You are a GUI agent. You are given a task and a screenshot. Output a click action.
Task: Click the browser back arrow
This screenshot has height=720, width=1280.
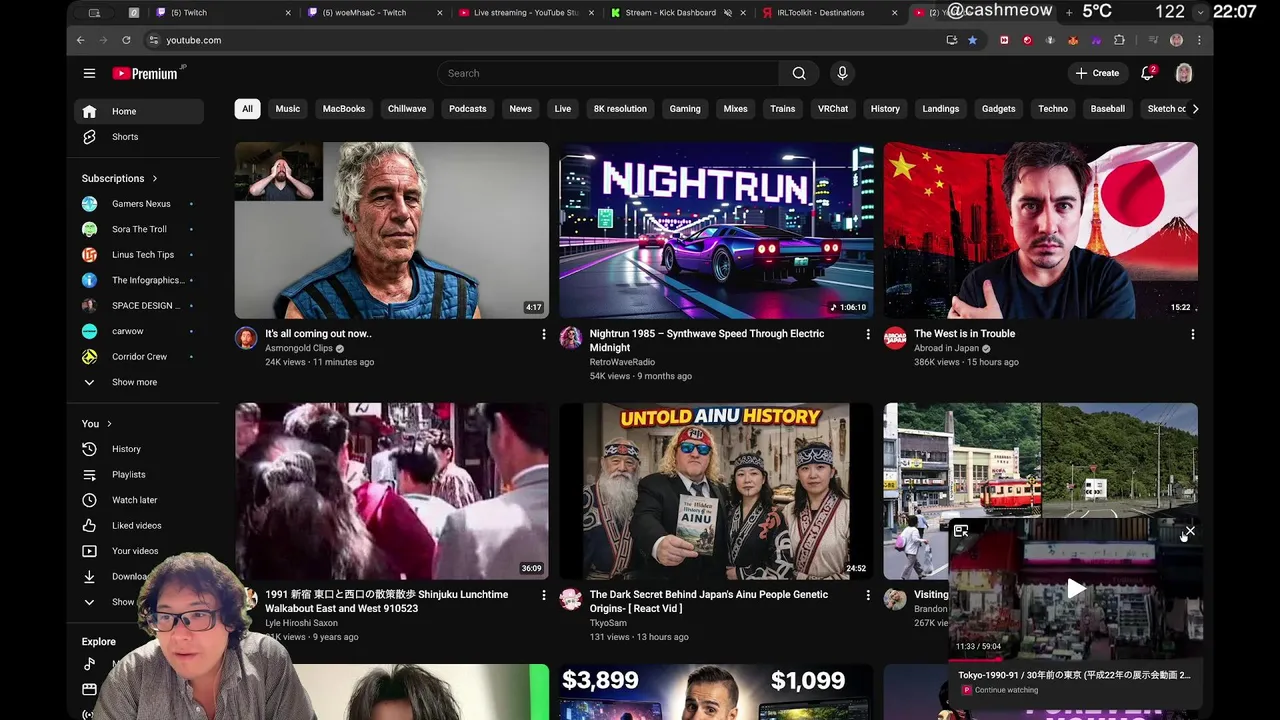[x=81, y=40]
